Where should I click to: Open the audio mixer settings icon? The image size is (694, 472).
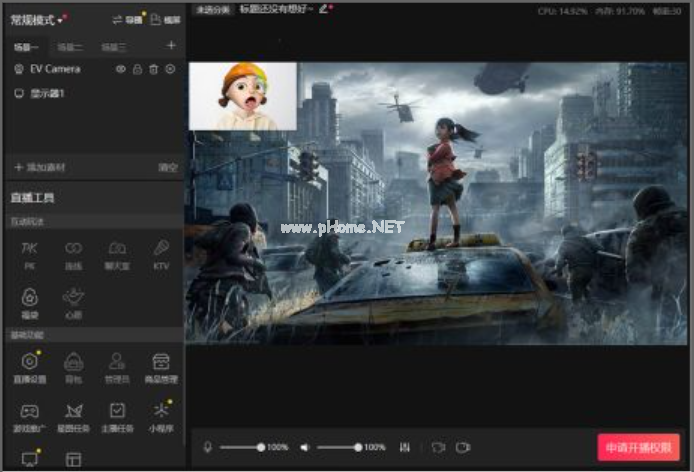(x=404, y=447)
